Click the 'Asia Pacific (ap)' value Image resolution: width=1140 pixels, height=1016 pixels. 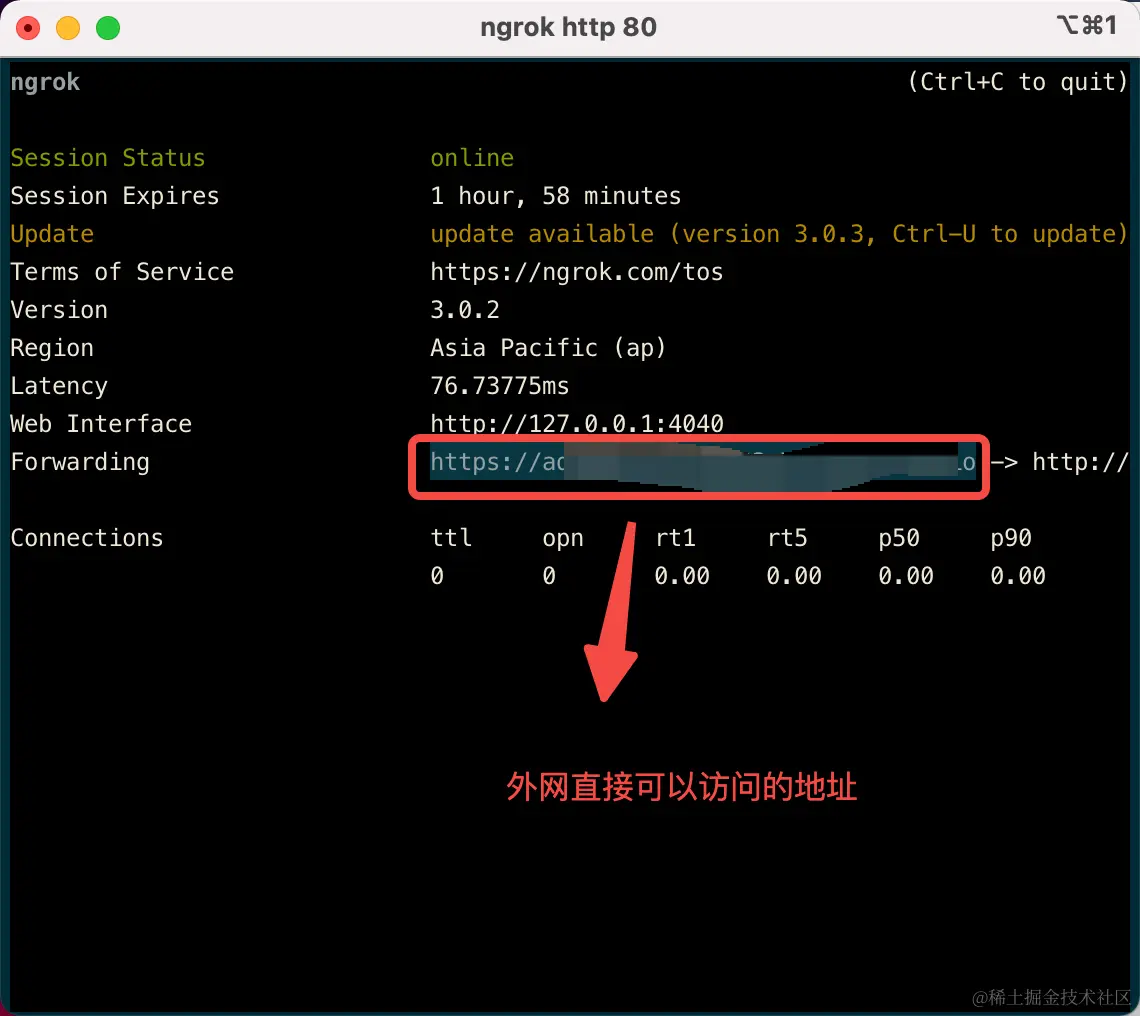548,348
